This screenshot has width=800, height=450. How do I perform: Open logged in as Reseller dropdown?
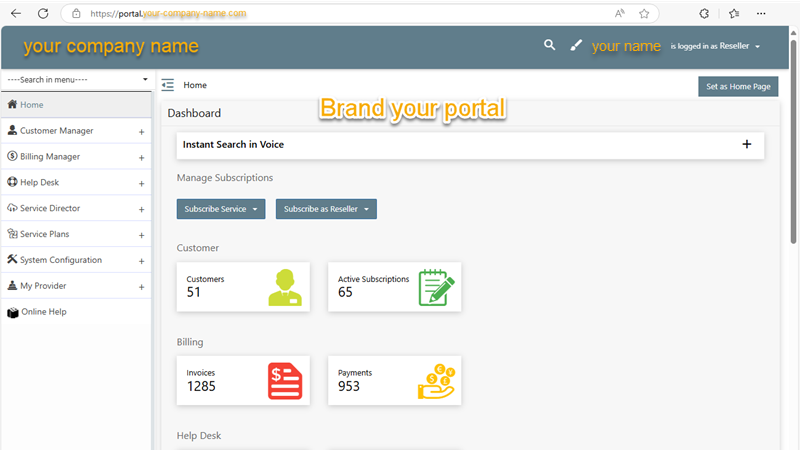715,46
